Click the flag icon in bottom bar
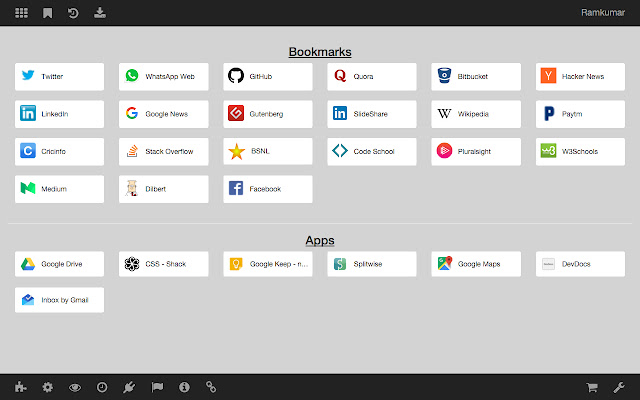This screenshot has height=400, width=640. (157, 387)
